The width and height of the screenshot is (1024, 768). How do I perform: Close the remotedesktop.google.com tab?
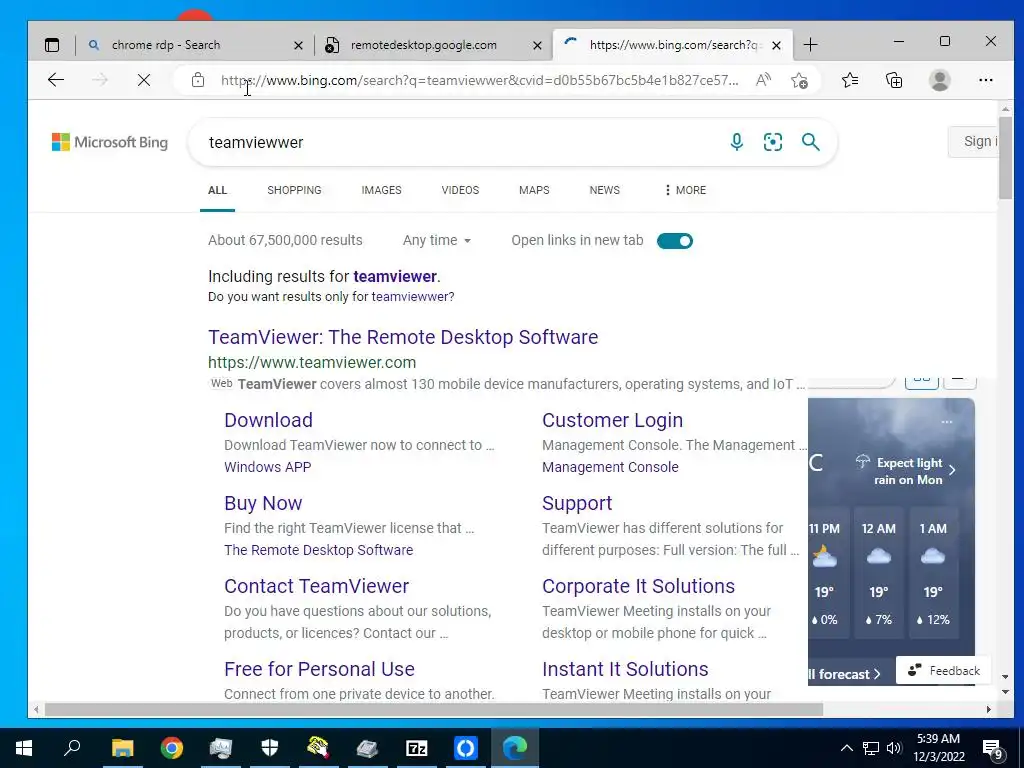(537, 45)
